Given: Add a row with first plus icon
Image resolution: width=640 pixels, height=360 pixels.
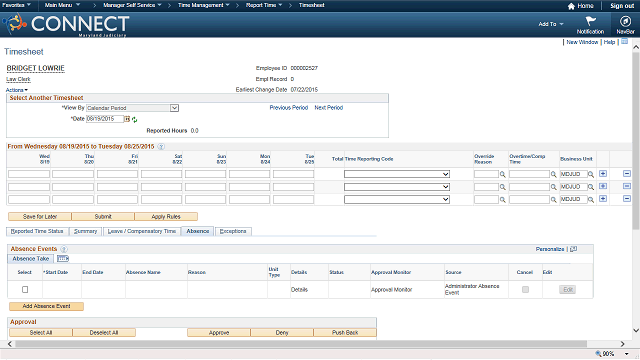Looking at the screenshot, I should (602, 174).
